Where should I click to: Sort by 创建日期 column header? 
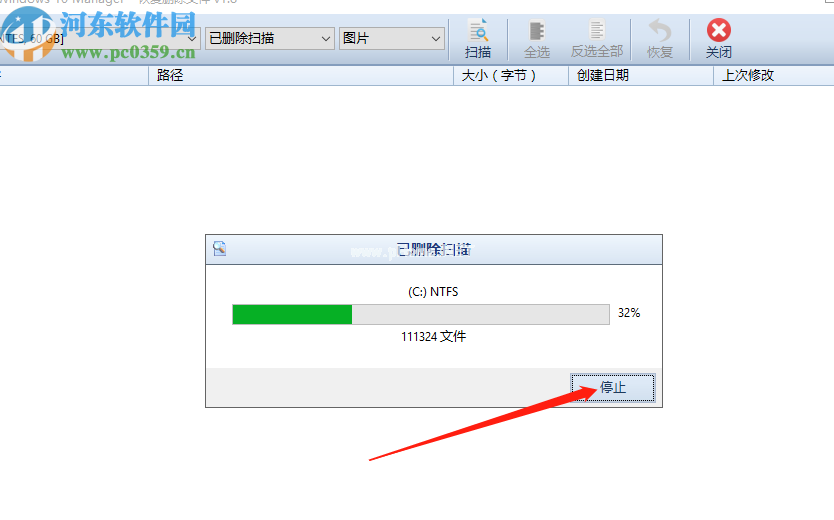pyautogui.click(x=640, y=76)
